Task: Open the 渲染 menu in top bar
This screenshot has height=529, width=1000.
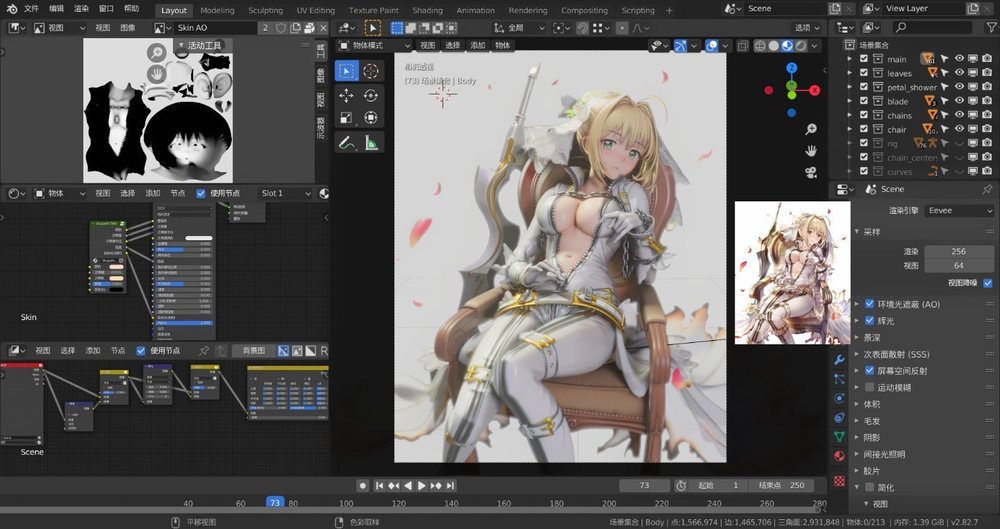Action: (81, 8)
